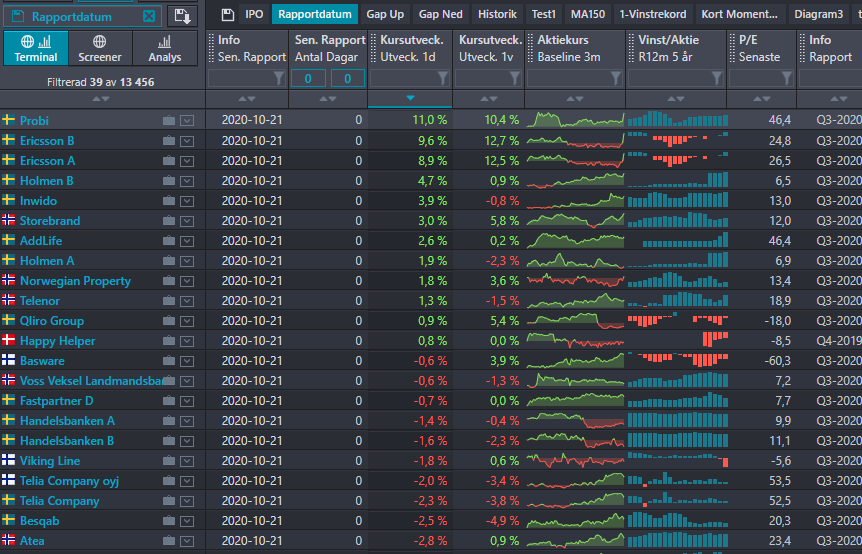Sort by Antal Dagar column

(328, 99)
